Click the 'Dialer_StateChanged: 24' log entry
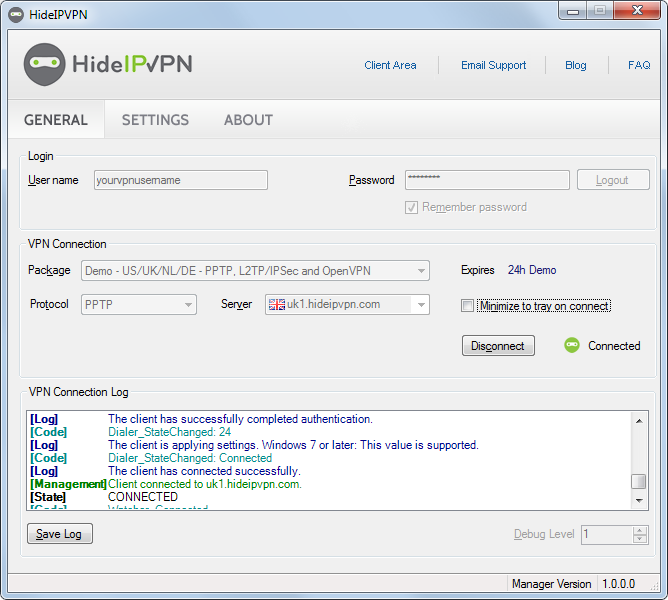The height and width of the screenshot is (600, 668). pos(170,432)
